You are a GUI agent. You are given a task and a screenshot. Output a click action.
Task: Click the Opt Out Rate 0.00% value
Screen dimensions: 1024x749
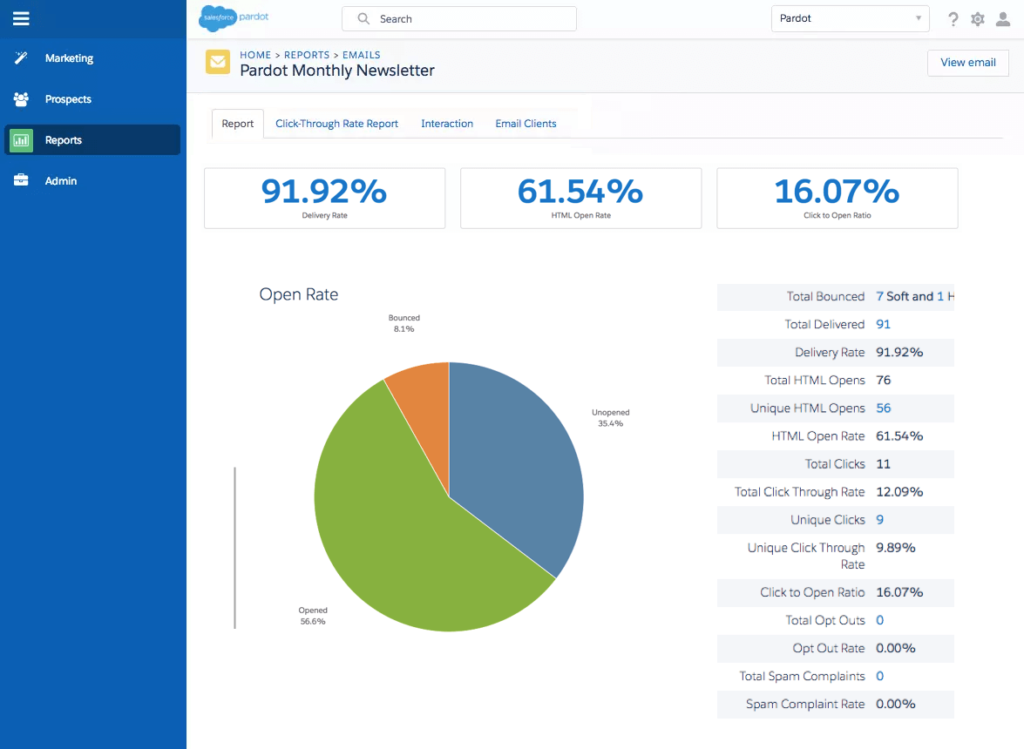pyautogui.click(x=895, y=648)
